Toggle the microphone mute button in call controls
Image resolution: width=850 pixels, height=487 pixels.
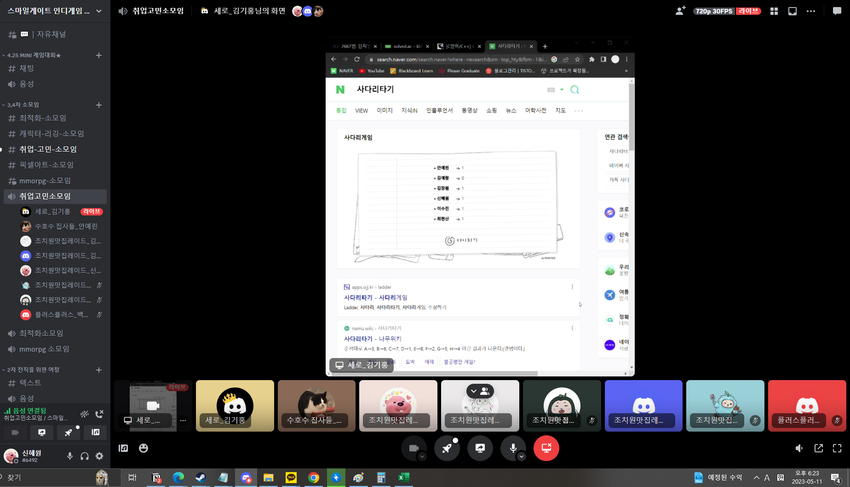[513, 449]
